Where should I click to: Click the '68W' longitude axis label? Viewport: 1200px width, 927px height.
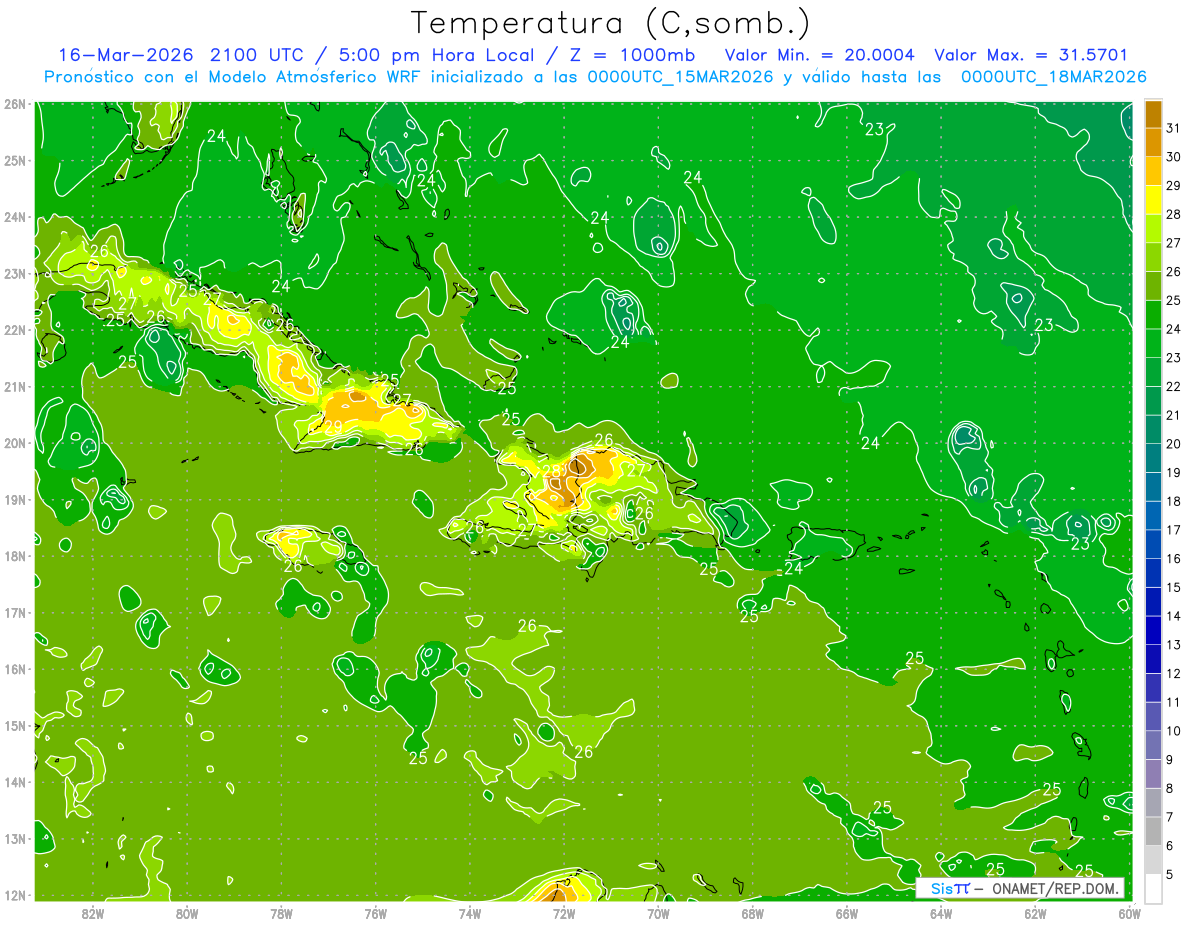pos(752,913)
